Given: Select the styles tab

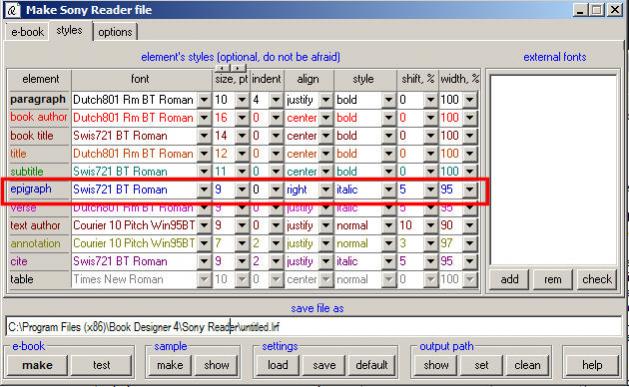Looking at the screenshot, I should [x=69, y=30].
